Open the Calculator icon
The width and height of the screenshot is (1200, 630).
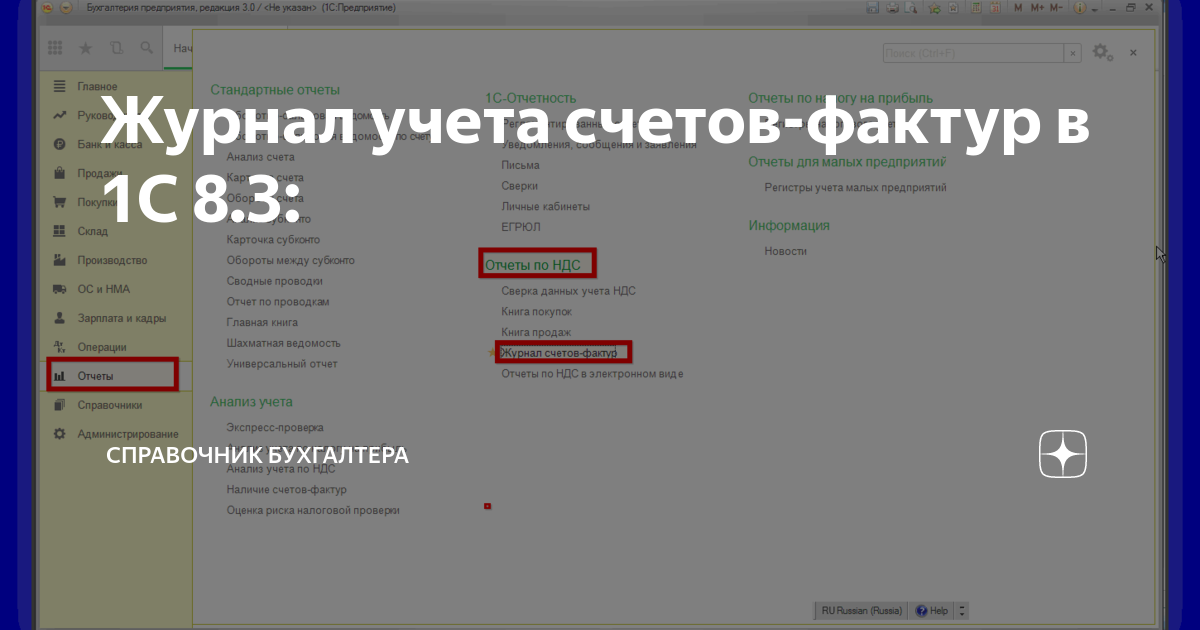[976, 7]
